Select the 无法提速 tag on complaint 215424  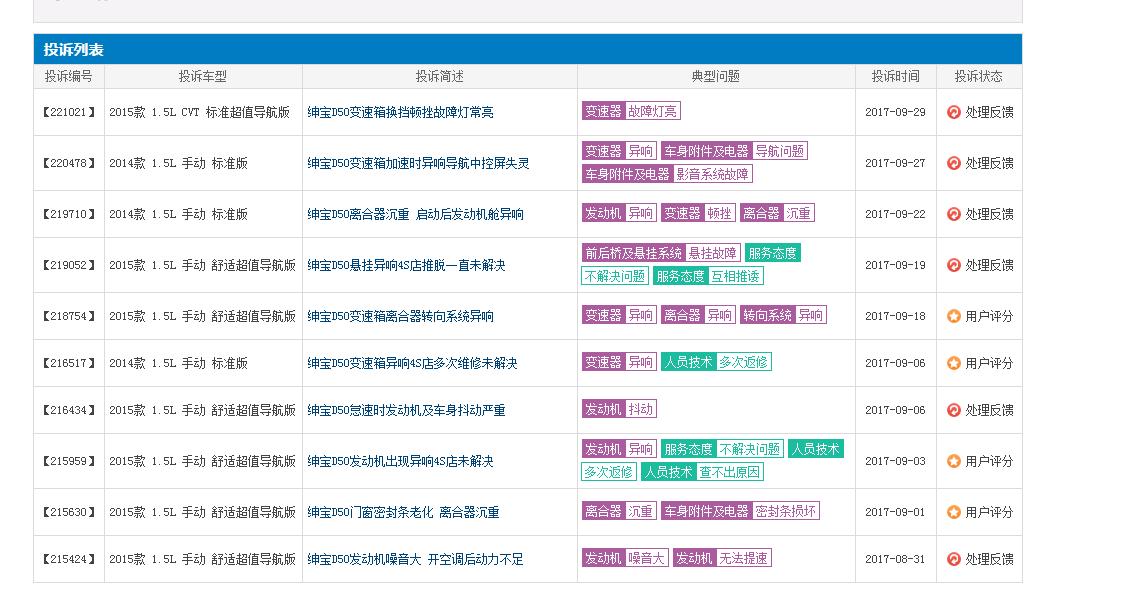pyautogui.click(x=744, y=559)
